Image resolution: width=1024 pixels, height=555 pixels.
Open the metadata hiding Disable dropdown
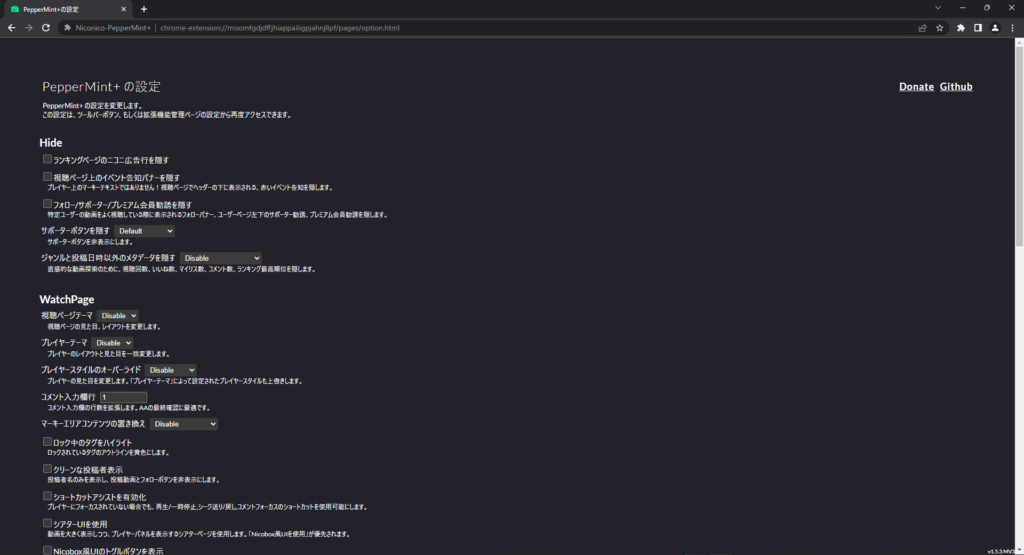(x=221, y=258)
